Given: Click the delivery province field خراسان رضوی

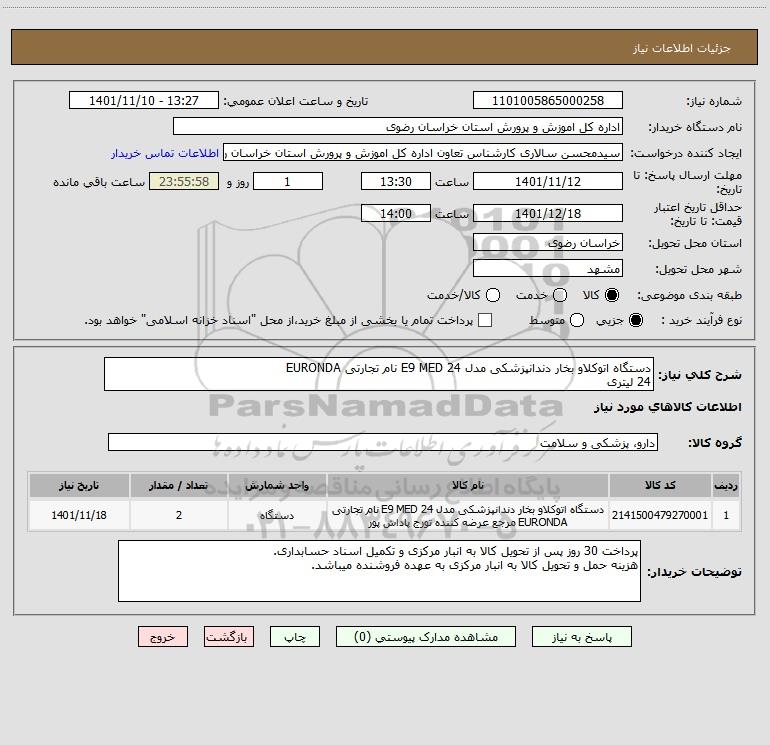Looking at the screenshot, I should click(x=548, y=243).
